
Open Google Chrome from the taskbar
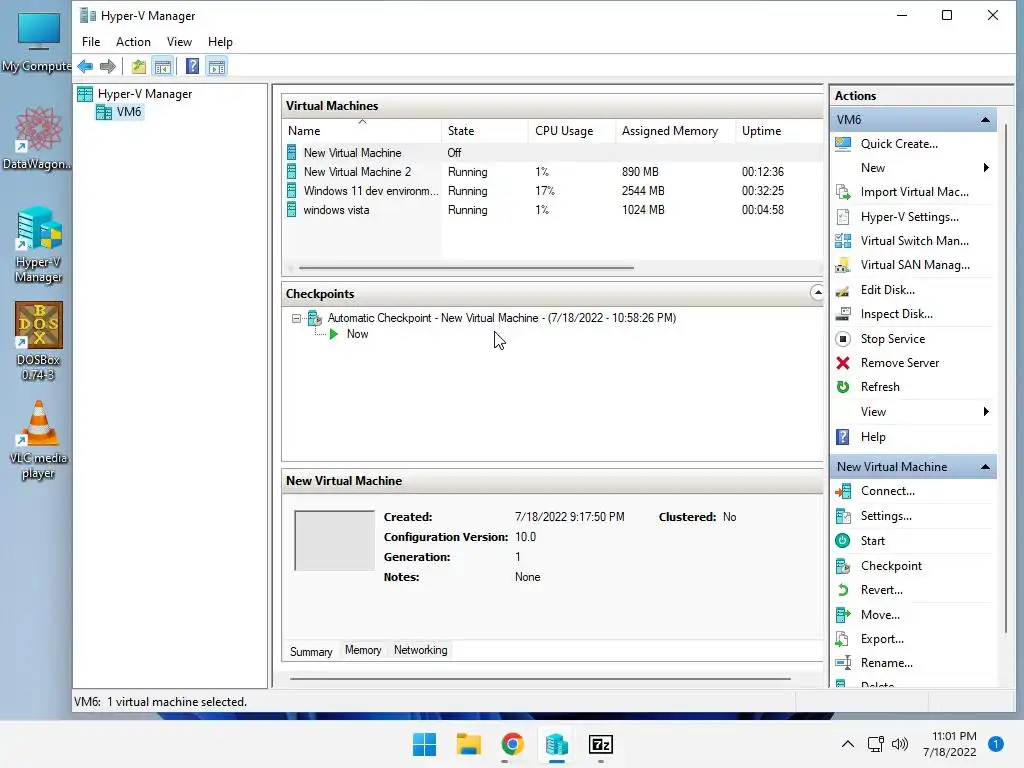[x=513, y=744]
